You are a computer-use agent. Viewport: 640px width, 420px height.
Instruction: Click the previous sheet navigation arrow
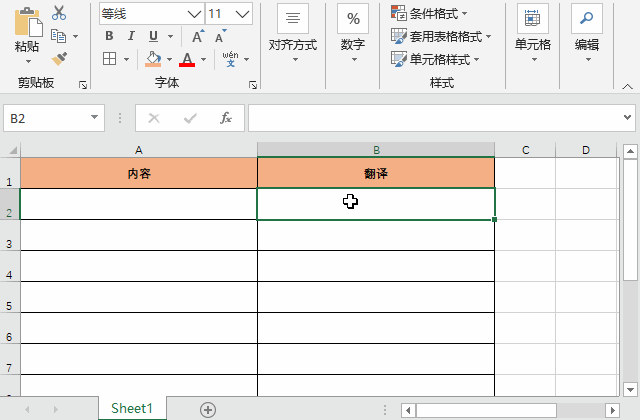tap(27, 409)
